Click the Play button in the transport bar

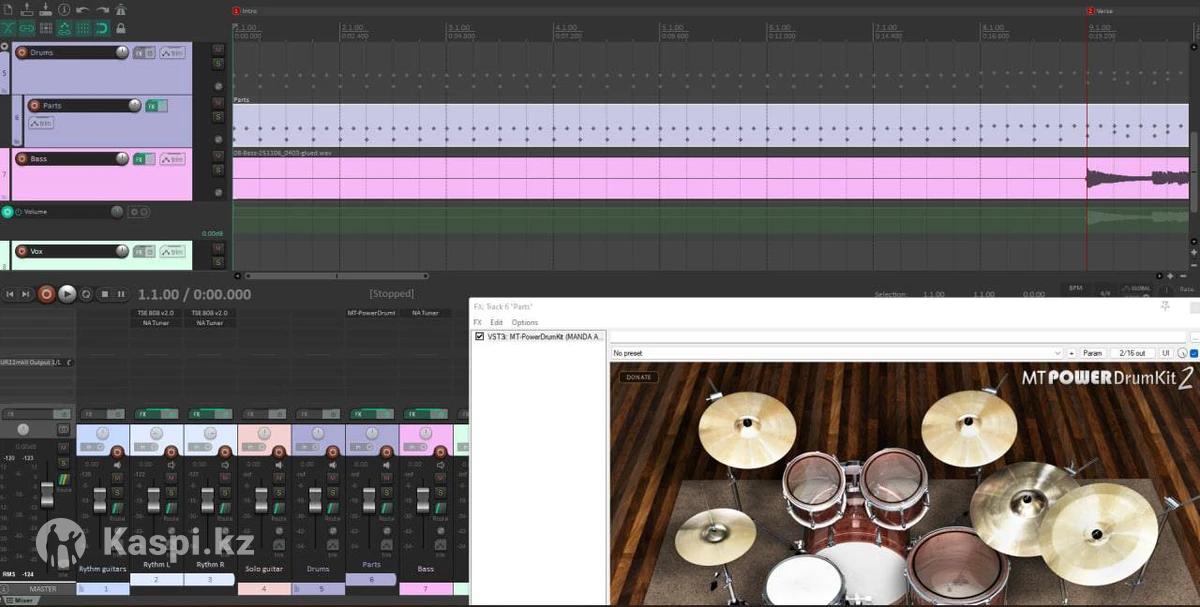(x=67, y=294)
